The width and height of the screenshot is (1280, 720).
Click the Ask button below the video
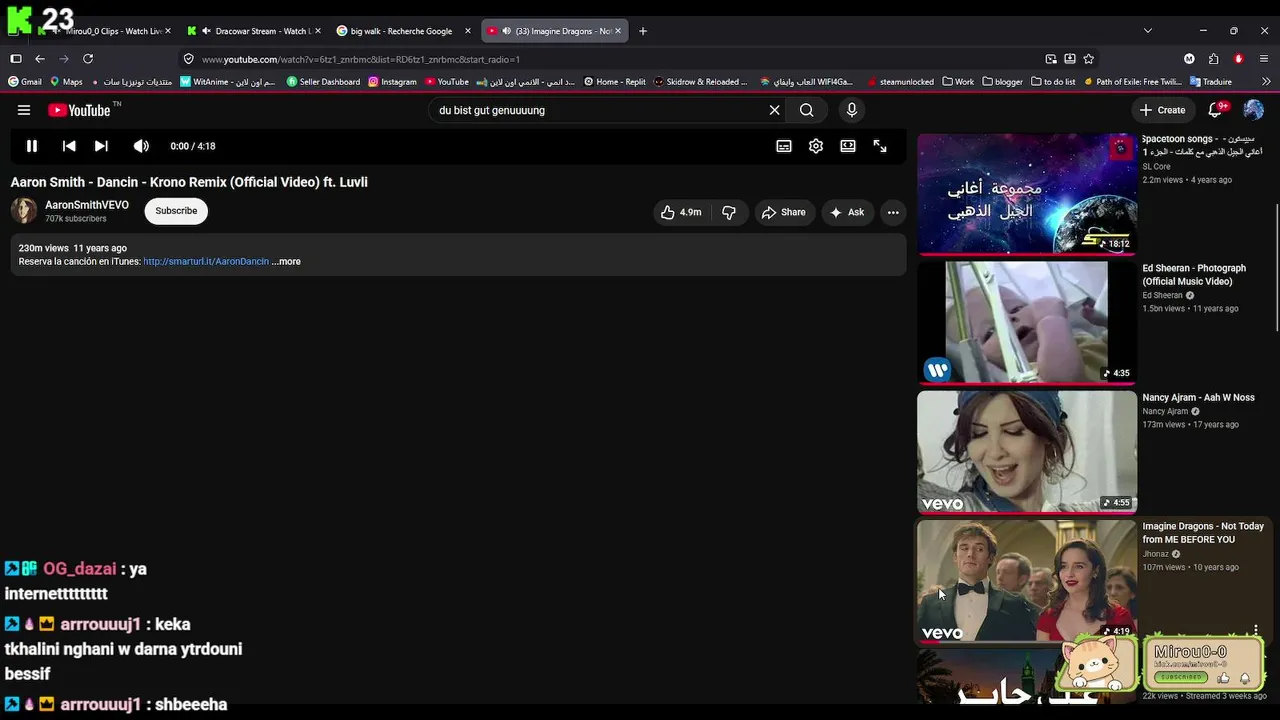[847, 212]
